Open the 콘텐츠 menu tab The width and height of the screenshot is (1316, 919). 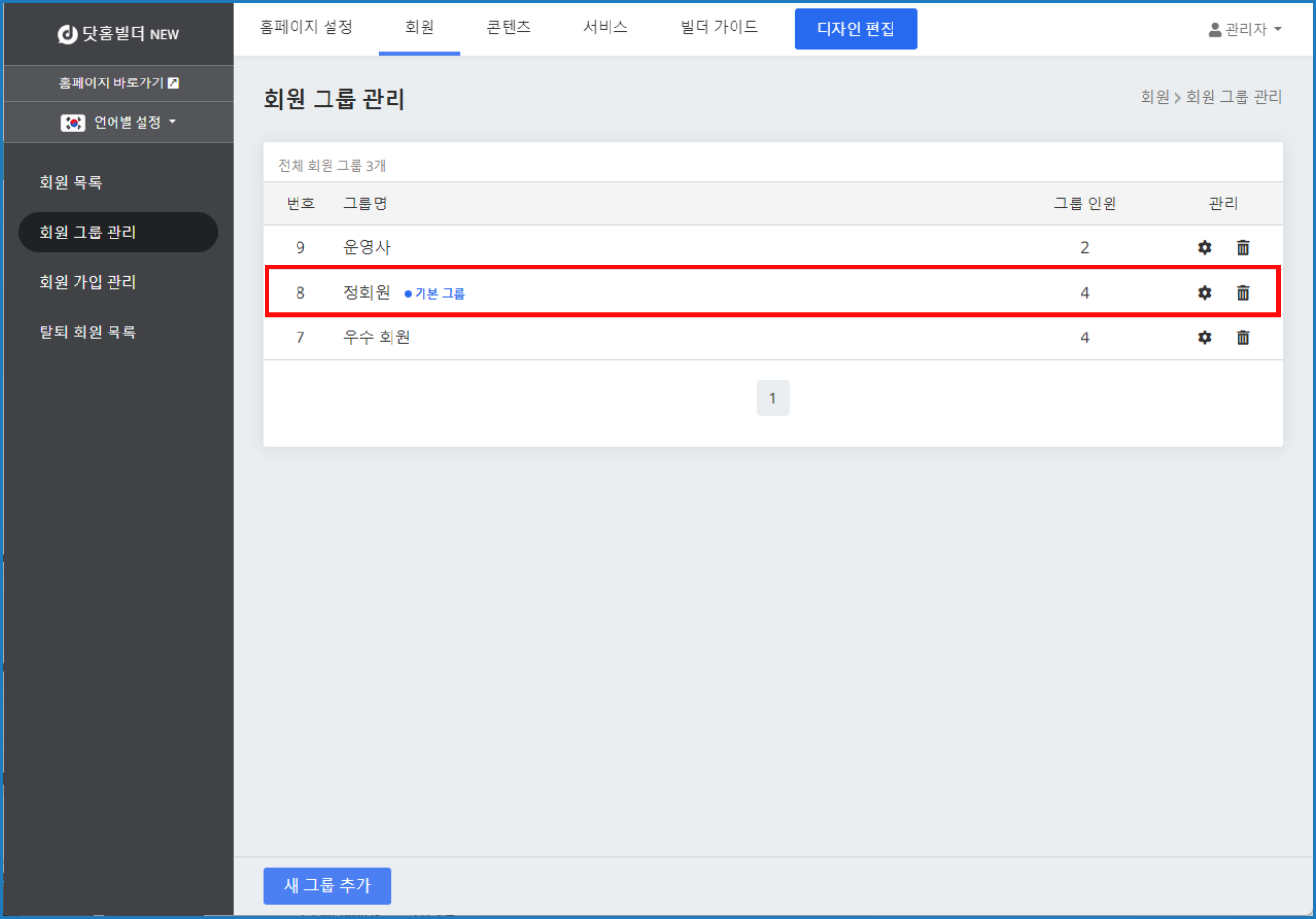509,27
